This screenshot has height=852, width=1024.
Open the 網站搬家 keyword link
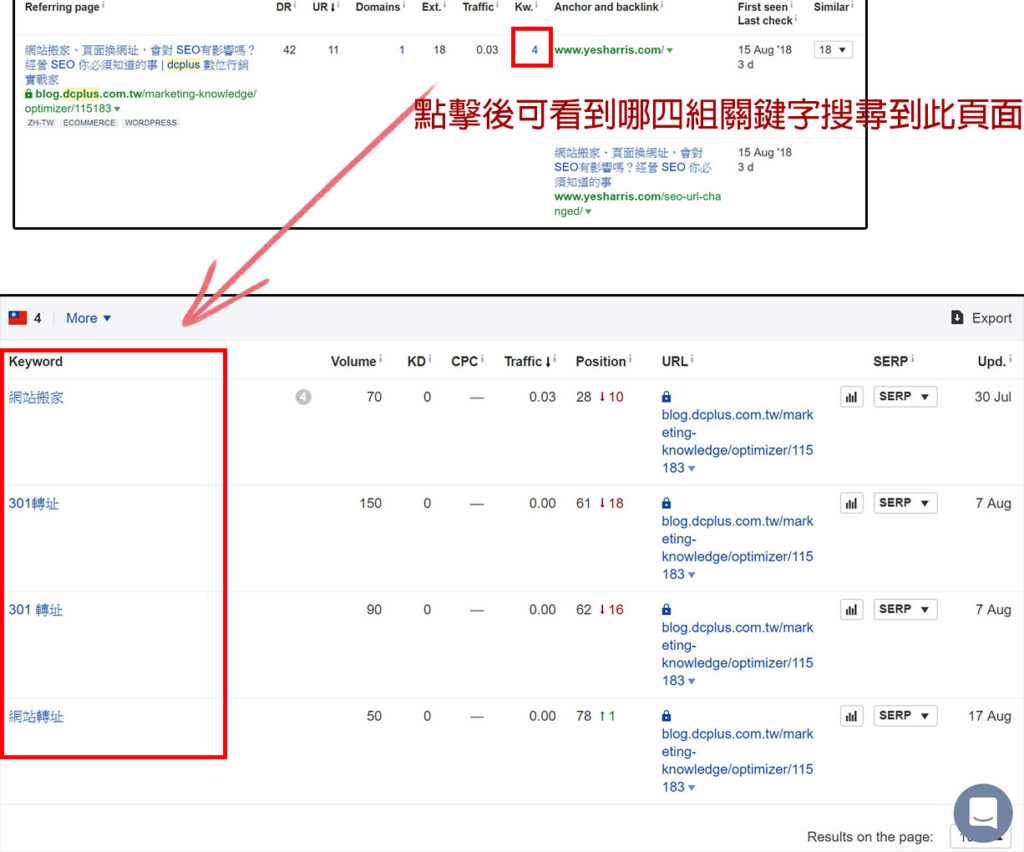coord(36,397)
